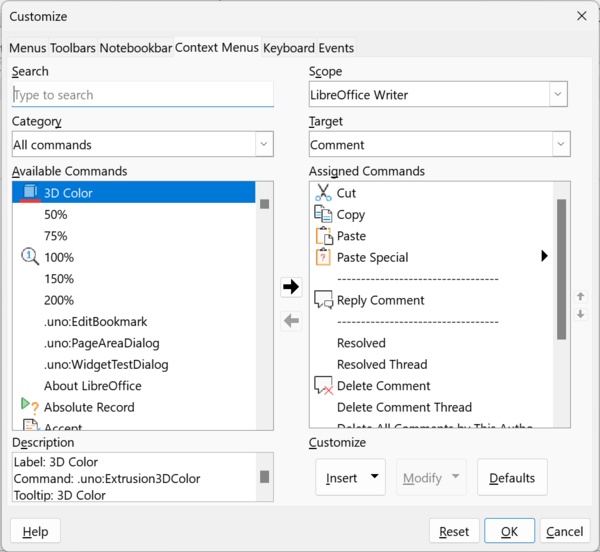Click the Absolute Record command icon
The height and width of the screenshot is (552, 600).
tap(30, 407)
